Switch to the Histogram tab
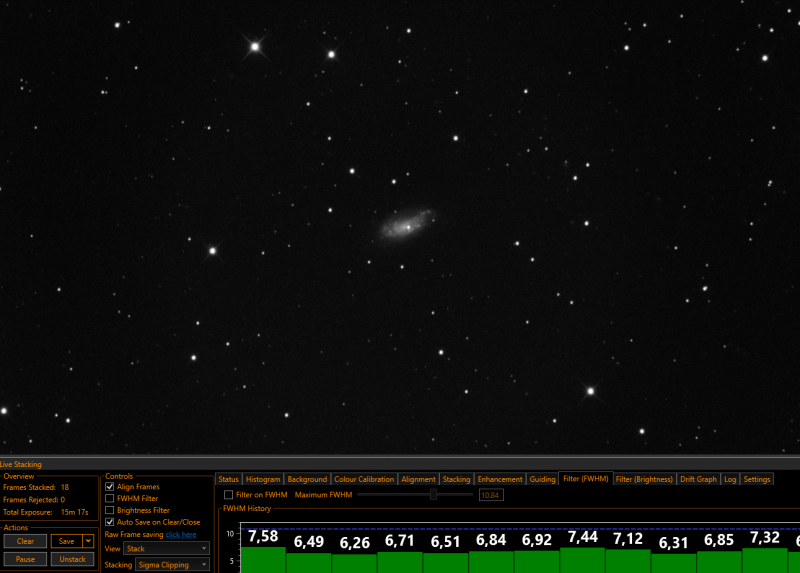This screenshot has height=573, width=800. [263, 479]
